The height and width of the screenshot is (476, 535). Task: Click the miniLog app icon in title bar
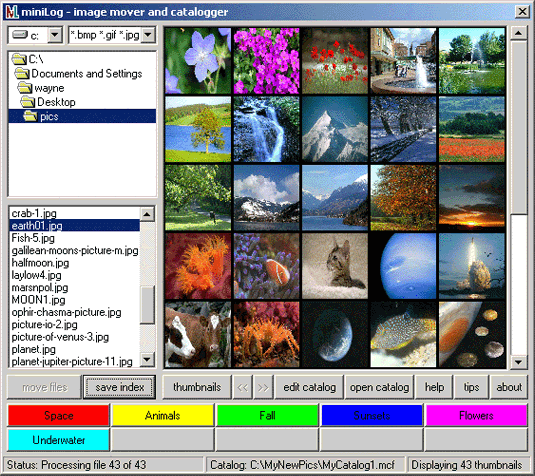point(12,12)
